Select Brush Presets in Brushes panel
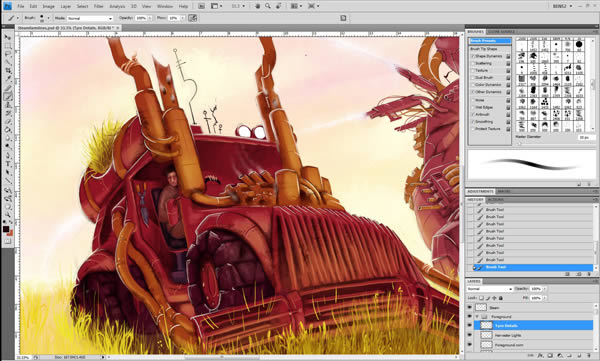The height and width of the screenshot is (361, 600). [x=490, y=41]
